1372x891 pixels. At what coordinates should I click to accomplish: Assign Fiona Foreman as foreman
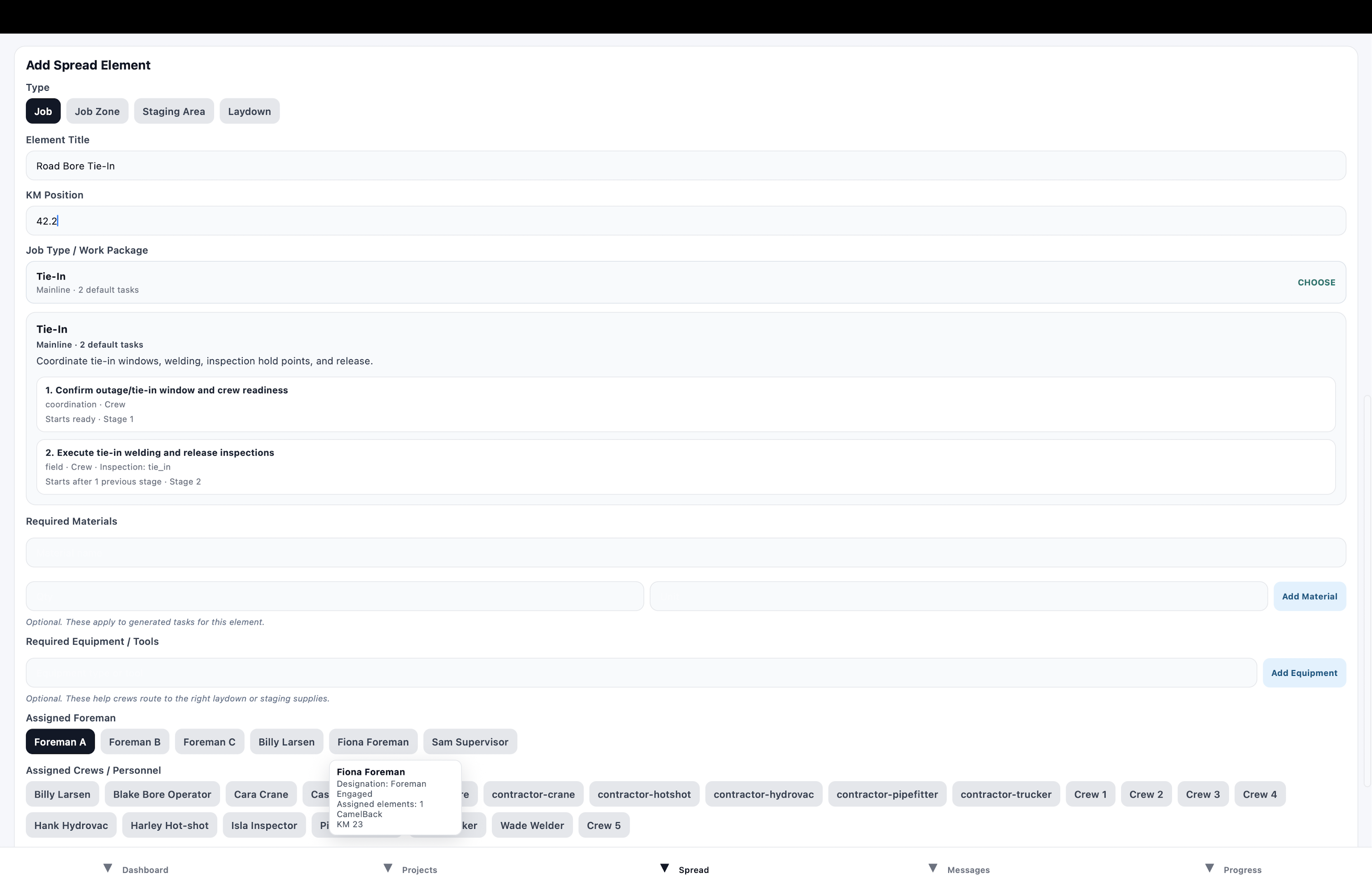tap(373, 742)
